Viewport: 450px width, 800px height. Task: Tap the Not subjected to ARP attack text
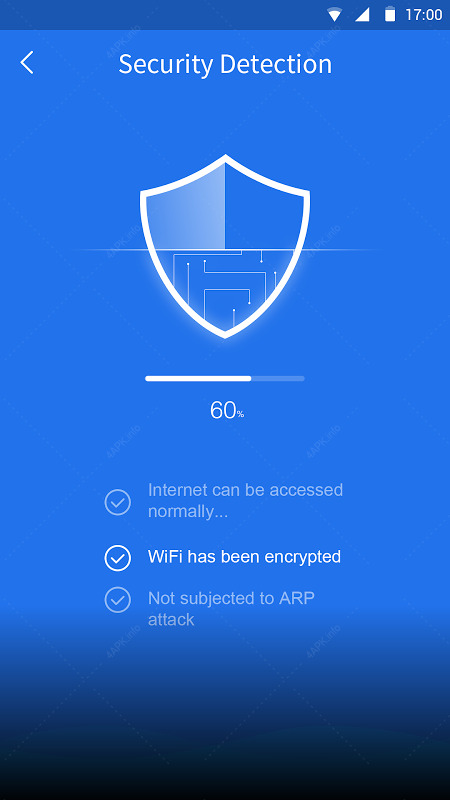point(231,609)
